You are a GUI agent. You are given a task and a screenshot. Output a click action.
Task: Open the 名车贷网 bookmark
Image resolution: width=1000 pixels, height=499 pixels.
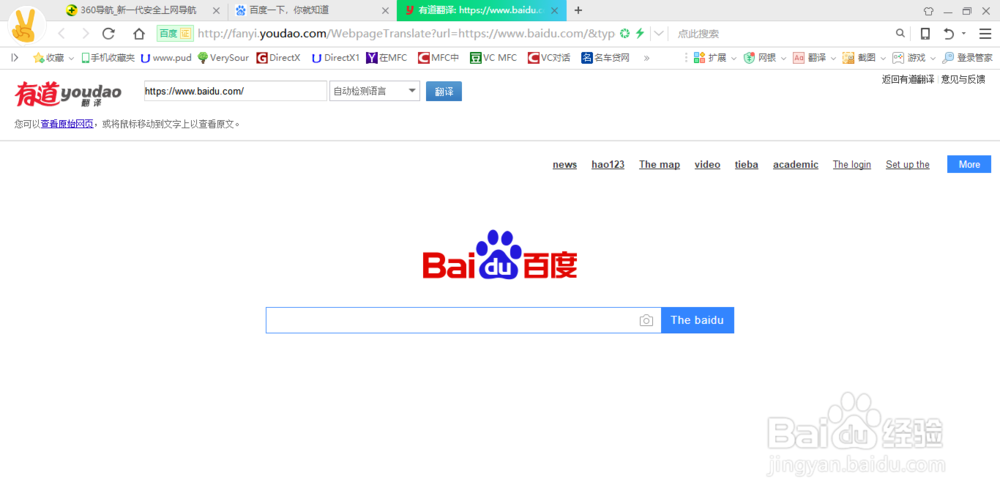point(606,57)
